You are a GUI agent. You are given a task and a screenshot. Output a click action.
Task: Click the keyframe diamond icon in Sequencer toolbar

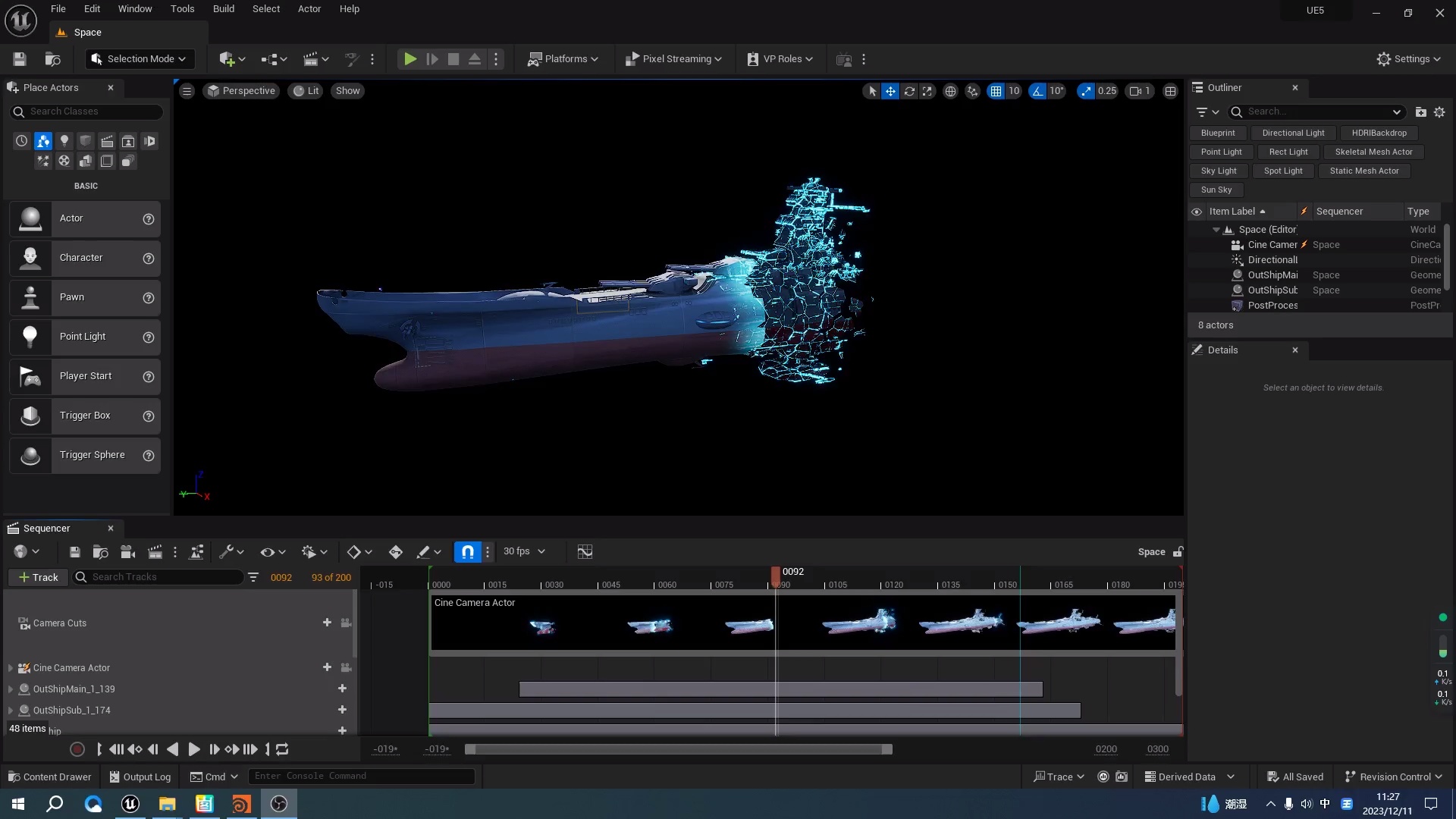coord(353,551)
